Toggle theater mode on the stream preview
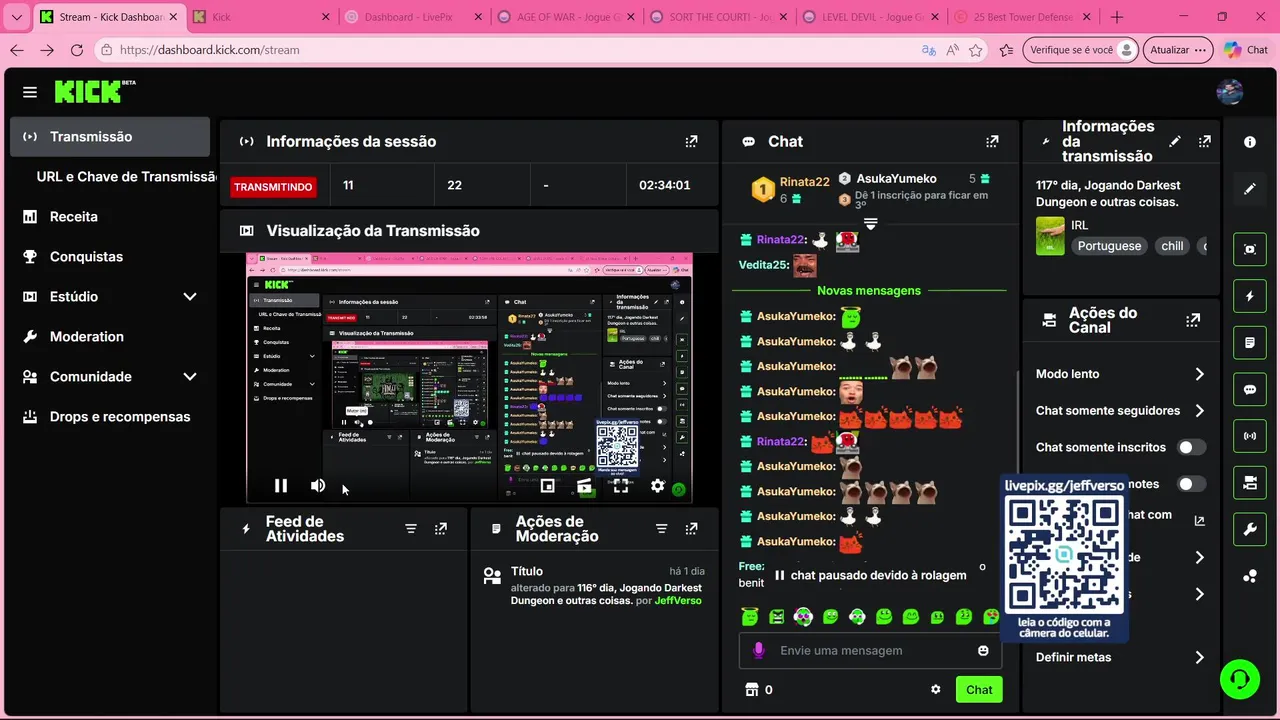This screenshot has width=1280, height=720. pyautogui.click(x=584, y=486)
